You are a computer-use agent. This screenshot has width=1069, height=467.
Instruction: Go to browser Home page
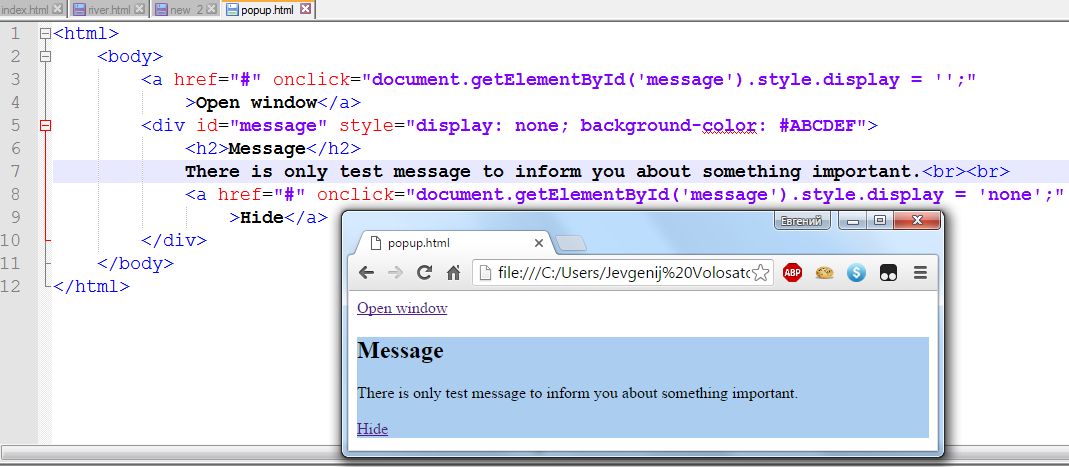point(453,273)
